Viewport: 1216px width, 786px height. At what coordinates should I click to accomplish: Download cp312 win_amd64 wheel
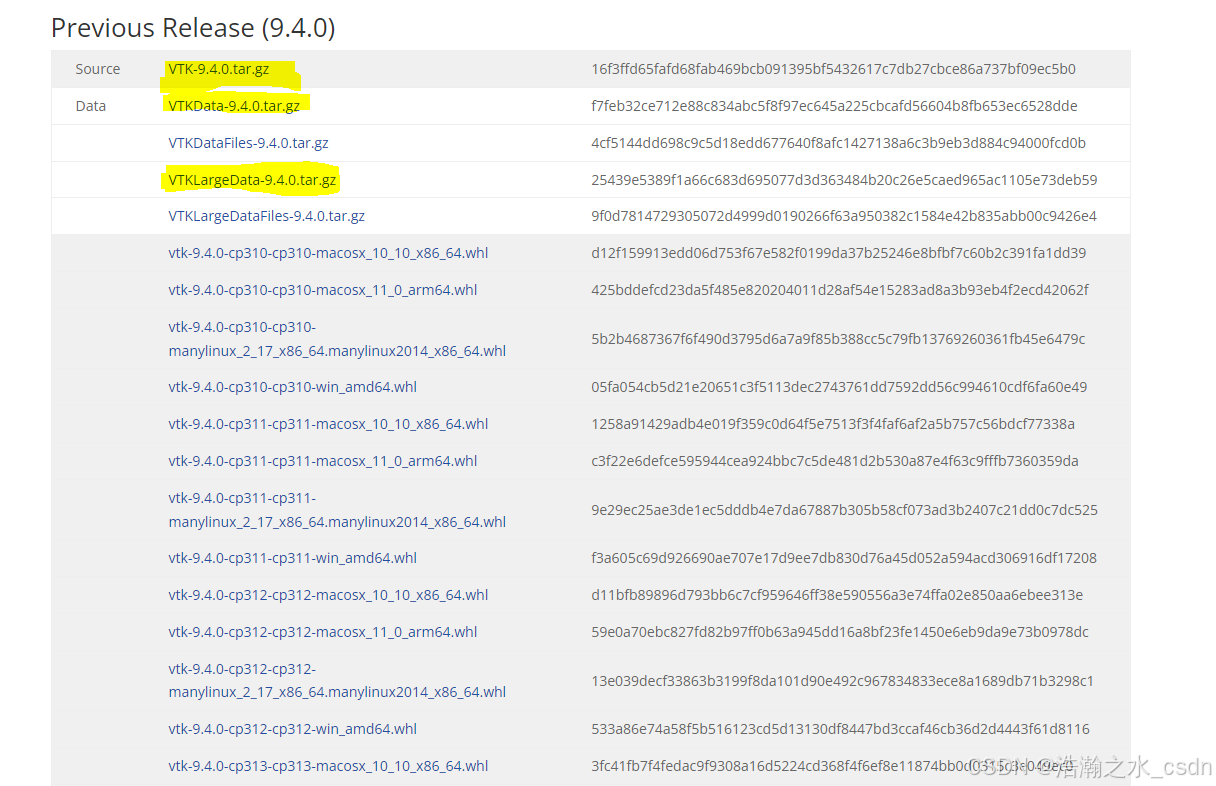pyautogui.click(x=292, y=729)
